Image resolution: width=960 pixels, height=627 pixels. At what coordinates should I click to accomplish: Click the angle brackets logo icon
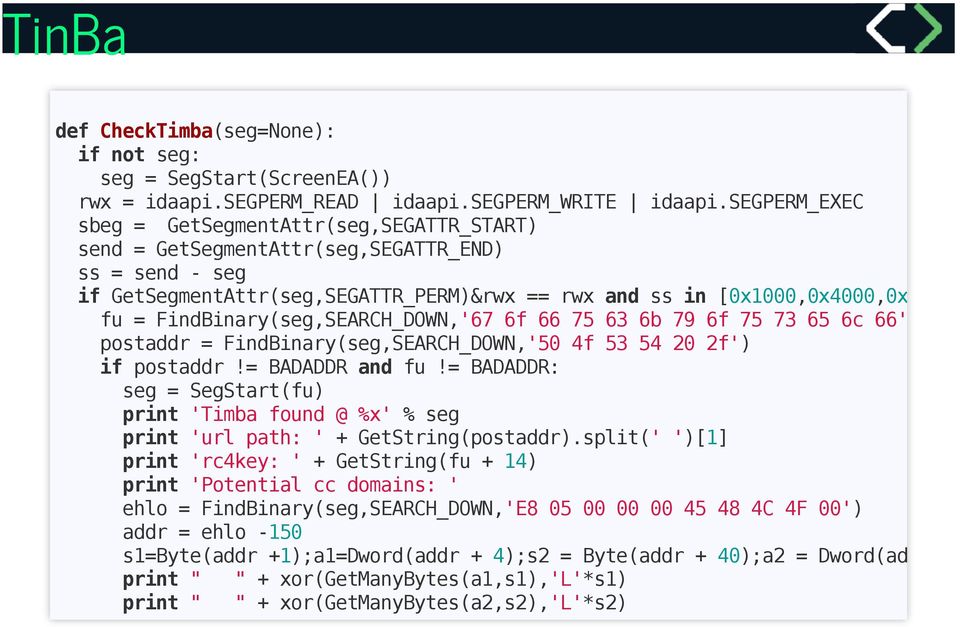(904, 28)
